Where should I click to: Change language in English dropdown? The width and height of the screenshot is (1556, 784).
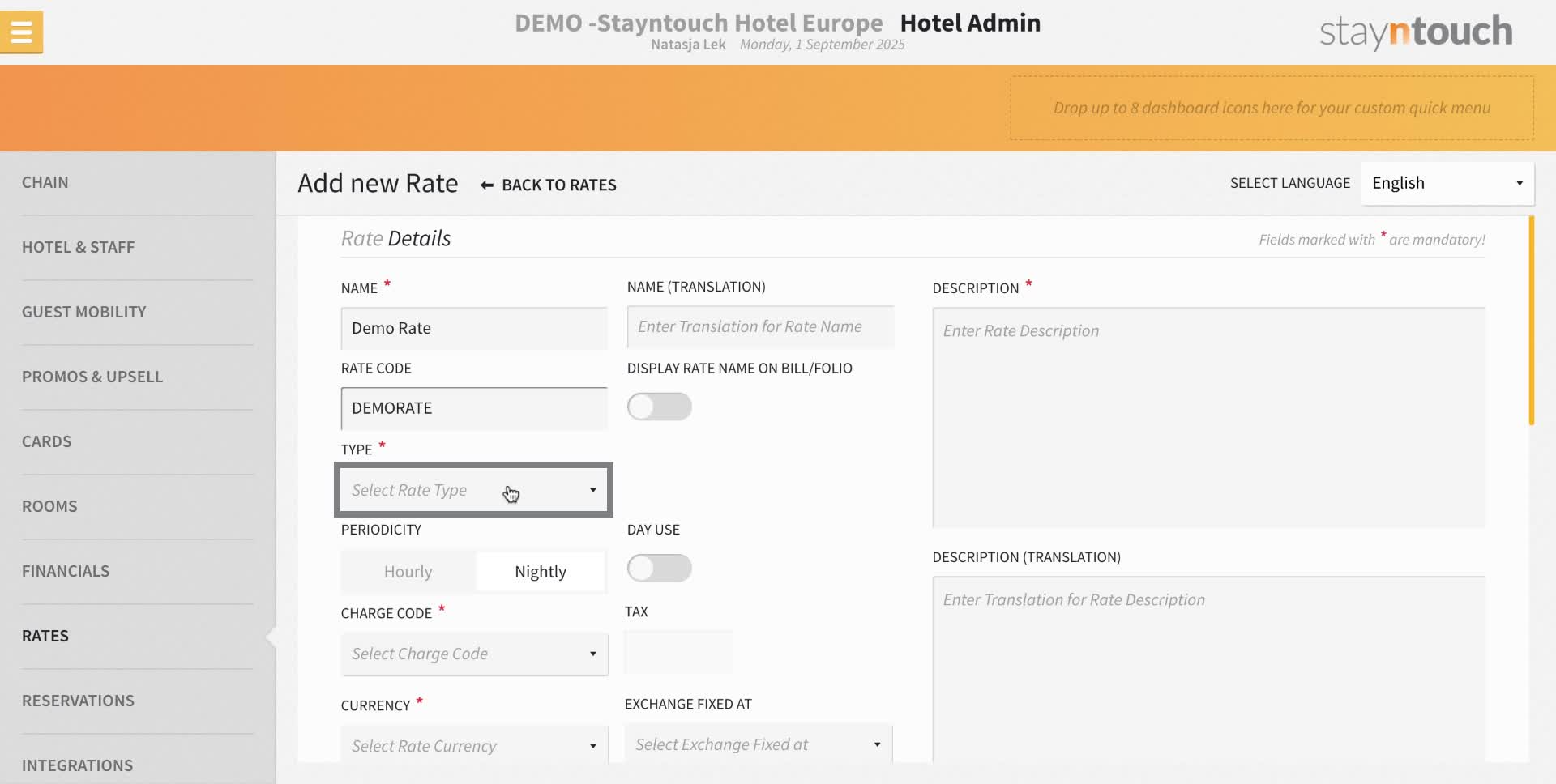pyautogui.click(x=1447, y=183)
